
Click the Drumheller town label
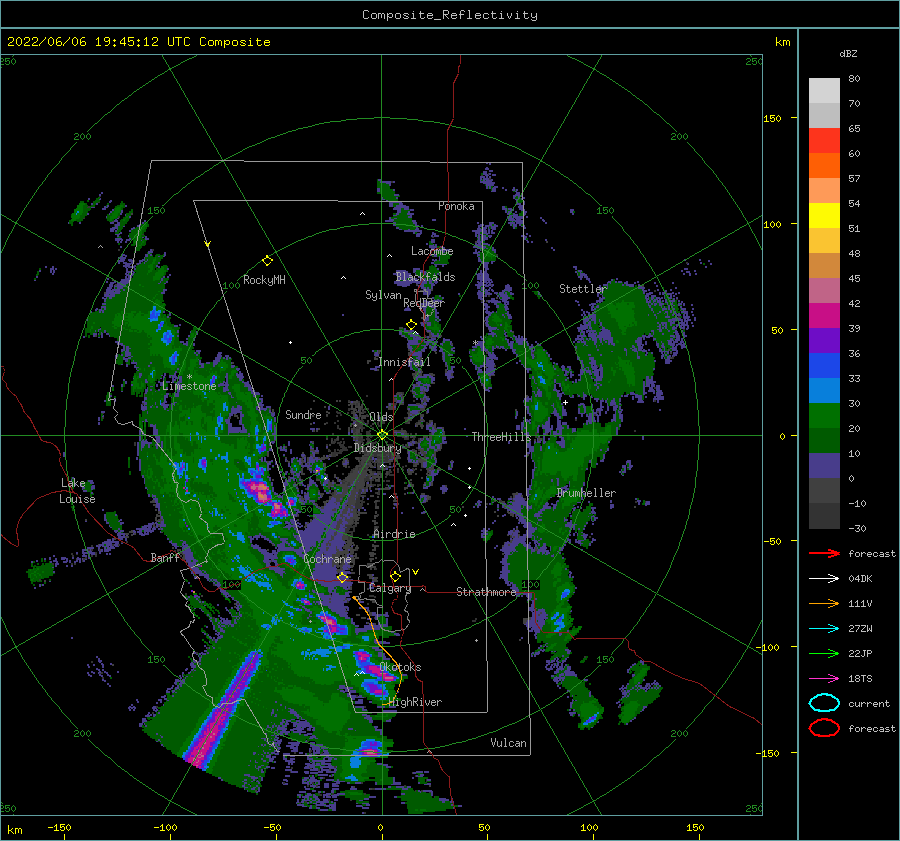point(586,493)
